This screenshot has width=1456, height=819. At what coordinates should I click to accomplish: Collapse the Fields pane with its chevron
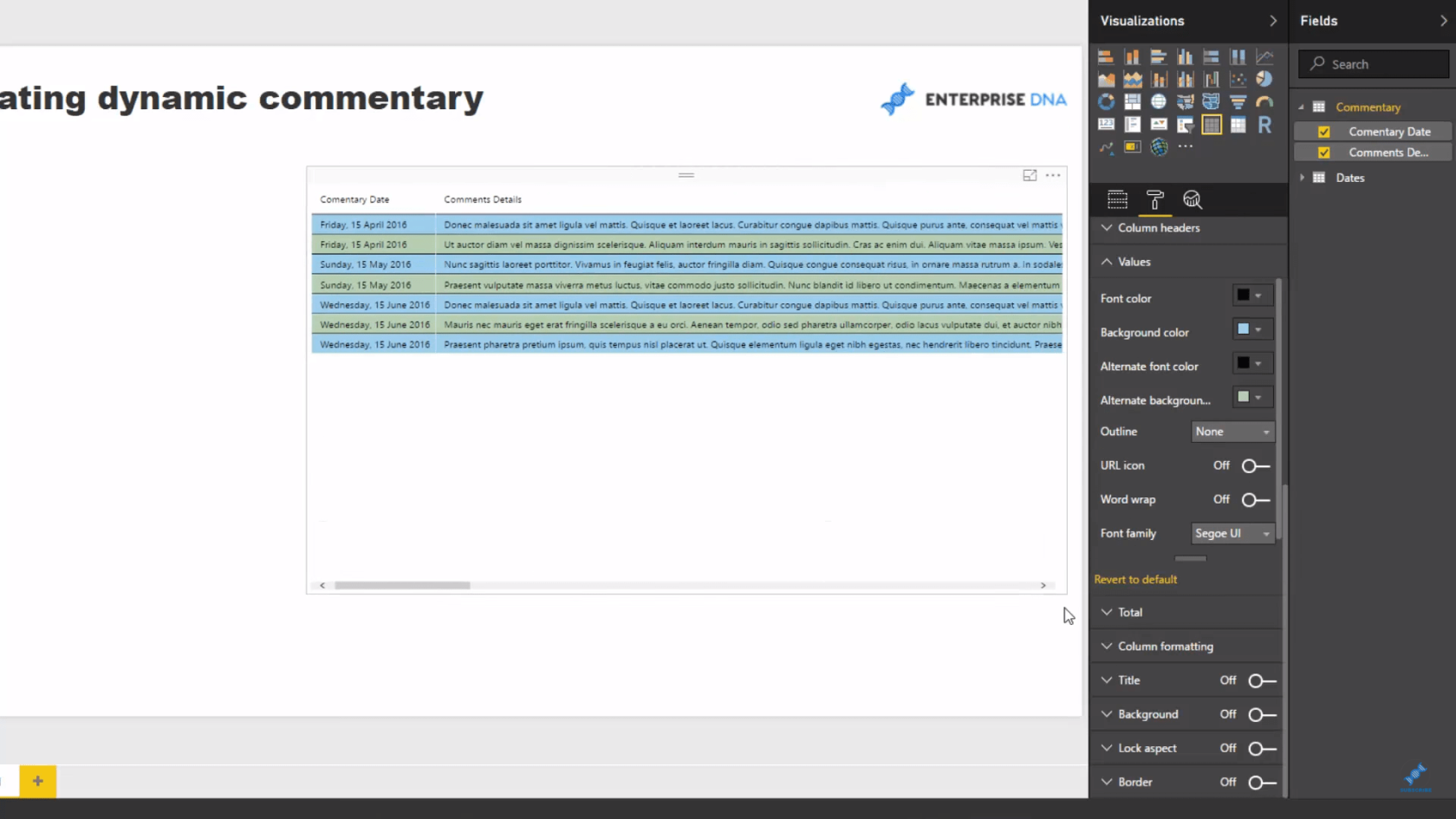[x=1444, y=21]
